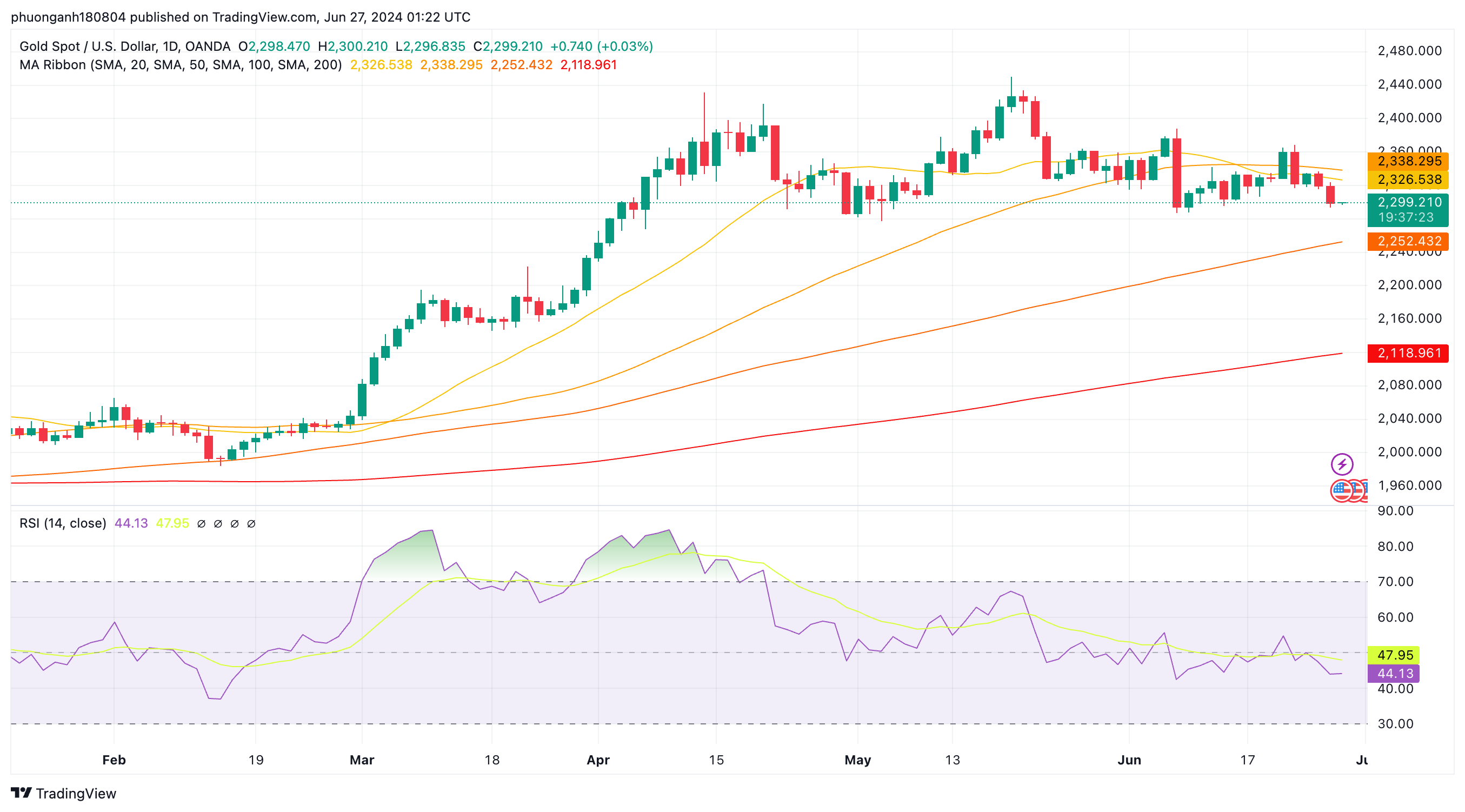Viewport: 1465px width, 812px height.
Task: Click the 2,400.000 price scale label
Action: click(x=1409, y=118)
